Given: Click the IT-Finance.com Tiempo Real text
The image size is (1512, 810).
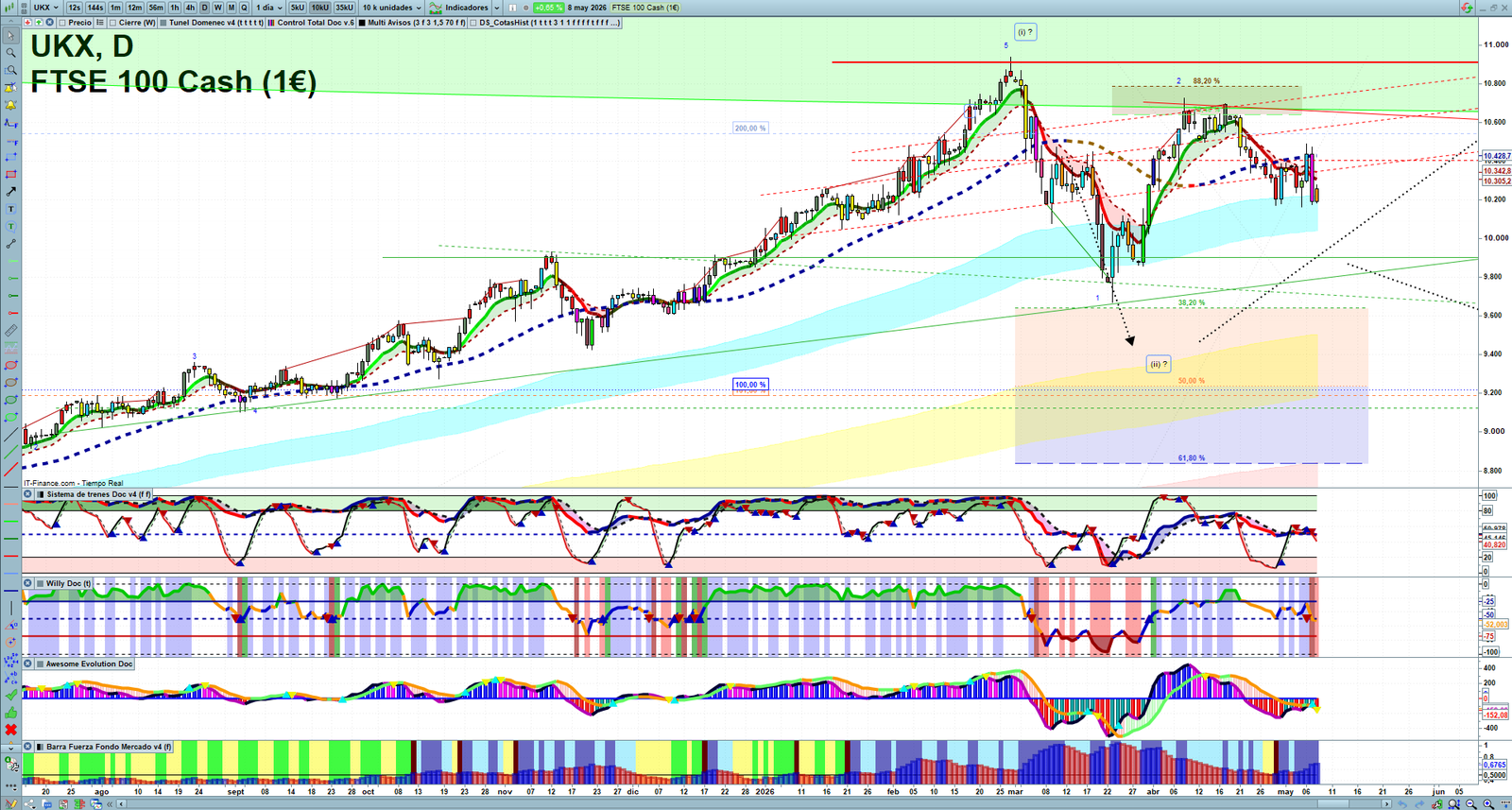Looking at the screenshot, I should click(73, 483).
